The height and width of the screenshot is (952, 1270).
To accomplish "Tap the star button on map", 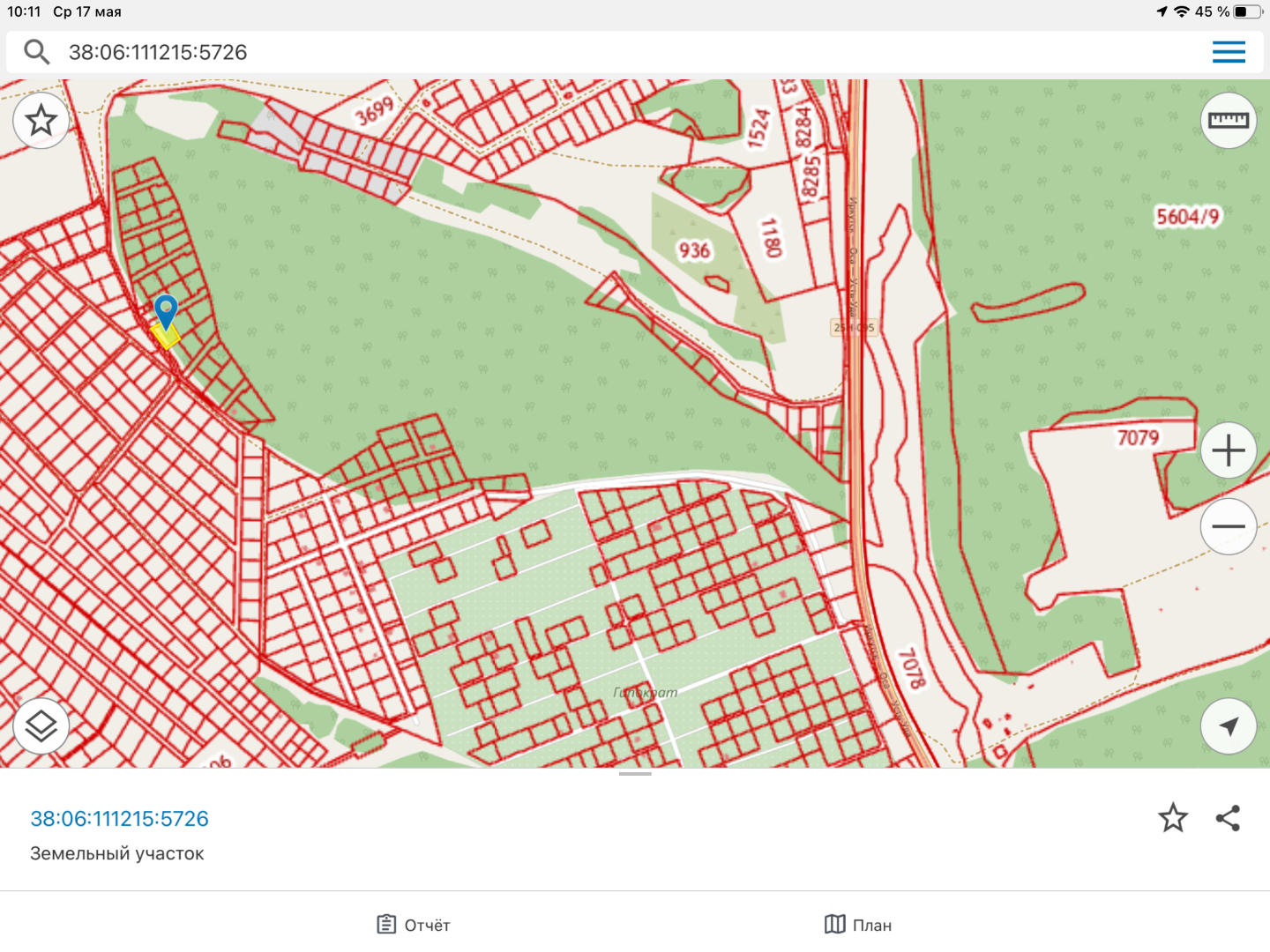I will [x=41, y=121].
